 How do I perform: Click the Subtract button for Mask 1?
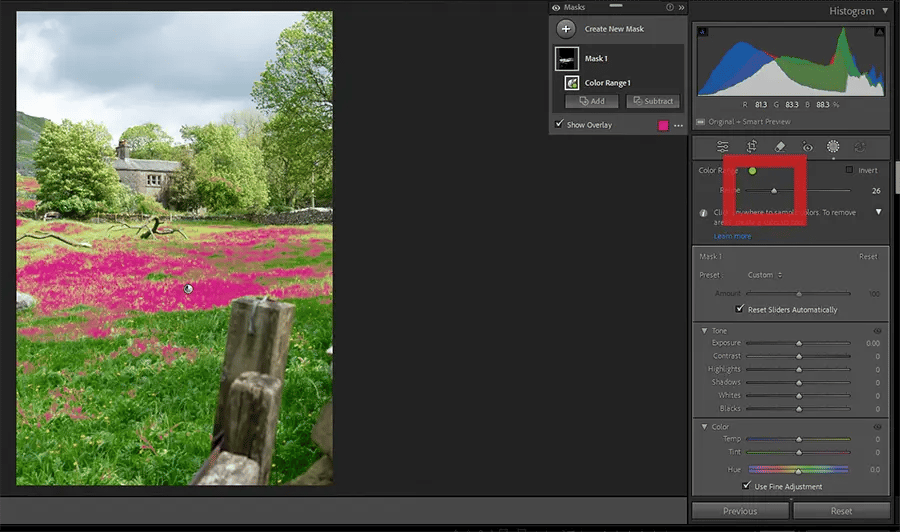point(653,101)
